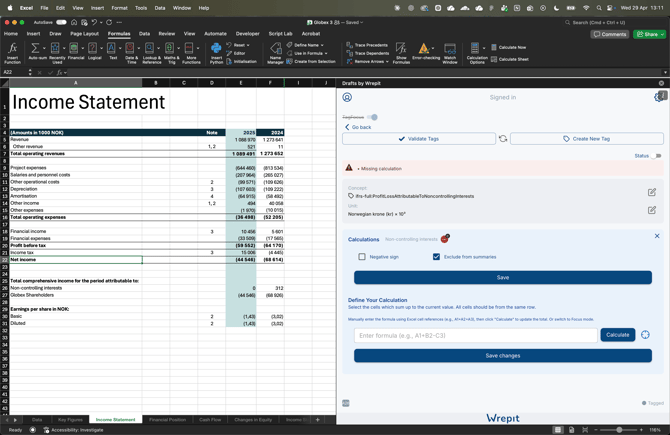Adjust the zoom slider in status bar
The image size is (670, 435).
tap(619, 429)
